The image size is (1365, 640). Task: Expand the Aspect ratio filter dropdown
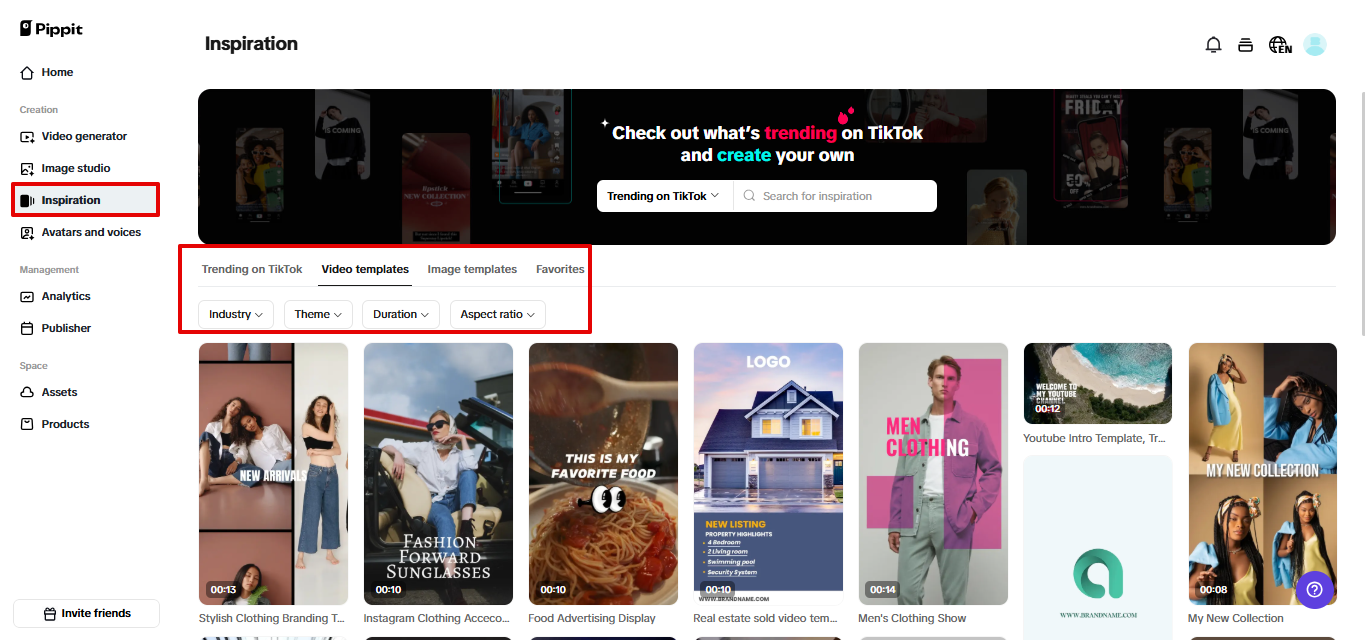click(497, 314)
